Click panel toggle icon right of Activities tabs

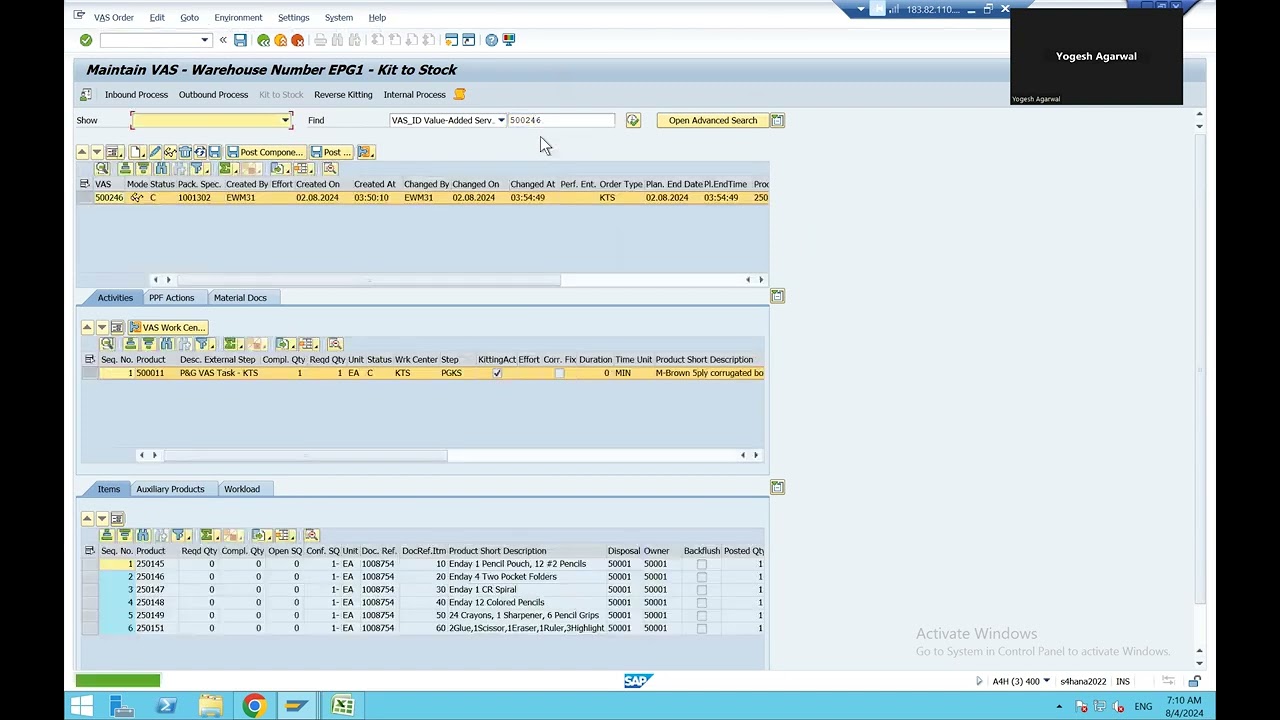[x=777, y=296]
